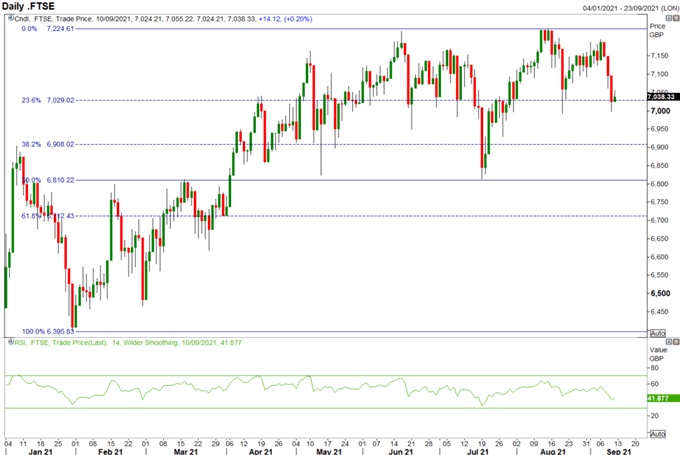Click the 7,150 price axis label
The height and width of the screenshot is (455, 680).
point(659,56)
